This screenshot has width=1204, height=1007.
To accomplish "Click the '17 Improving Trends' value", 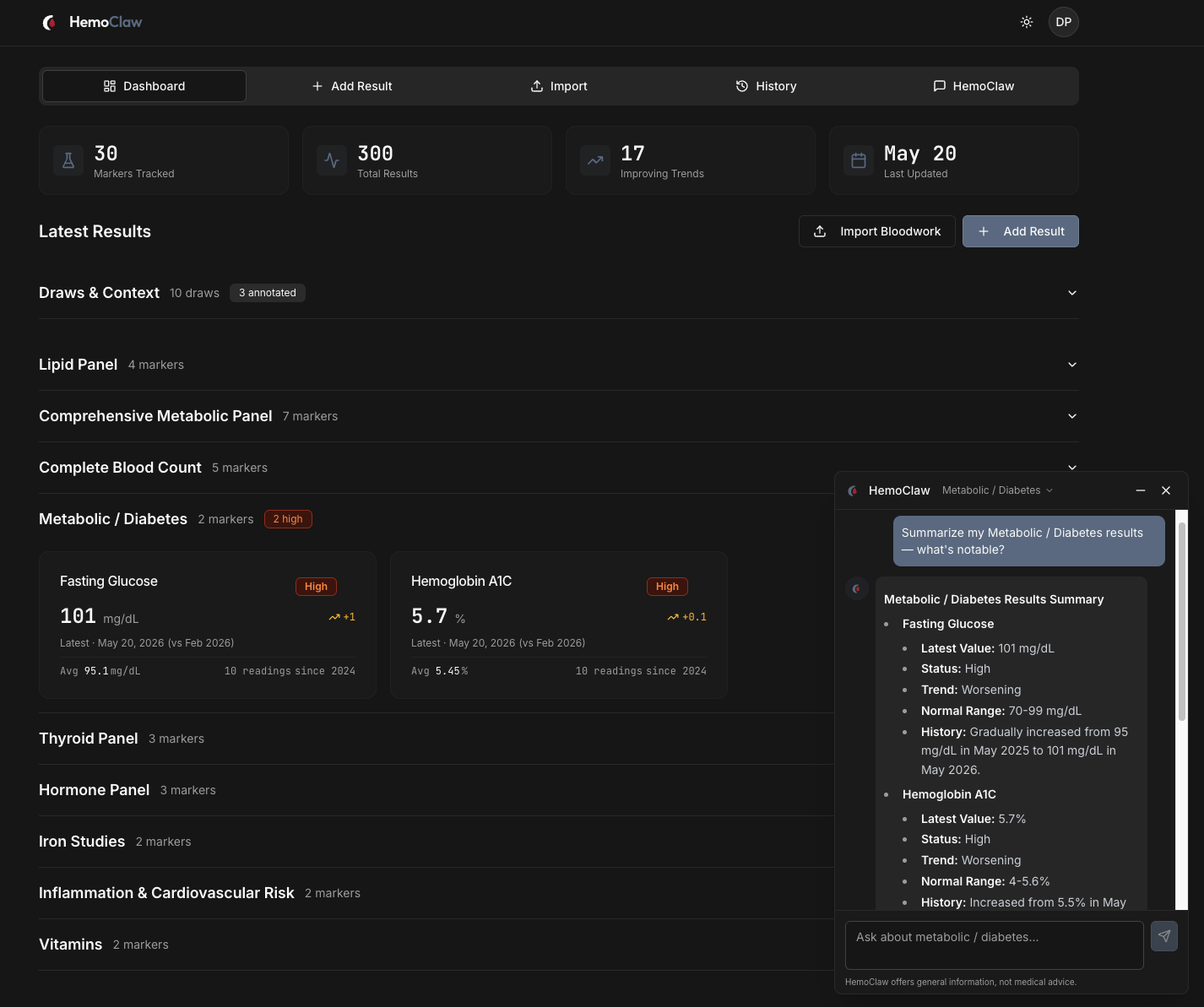I will [632, 154].
